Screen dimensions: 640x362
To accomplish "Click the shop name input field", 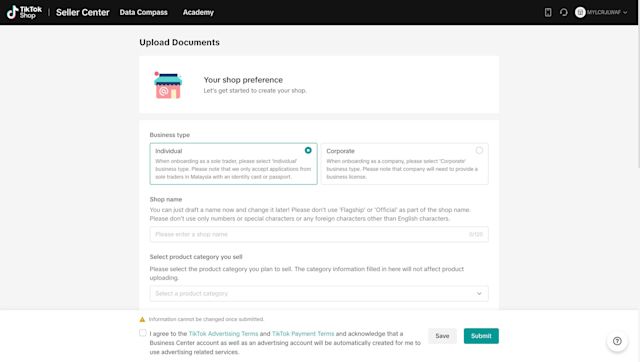I will tap(319, 234).
